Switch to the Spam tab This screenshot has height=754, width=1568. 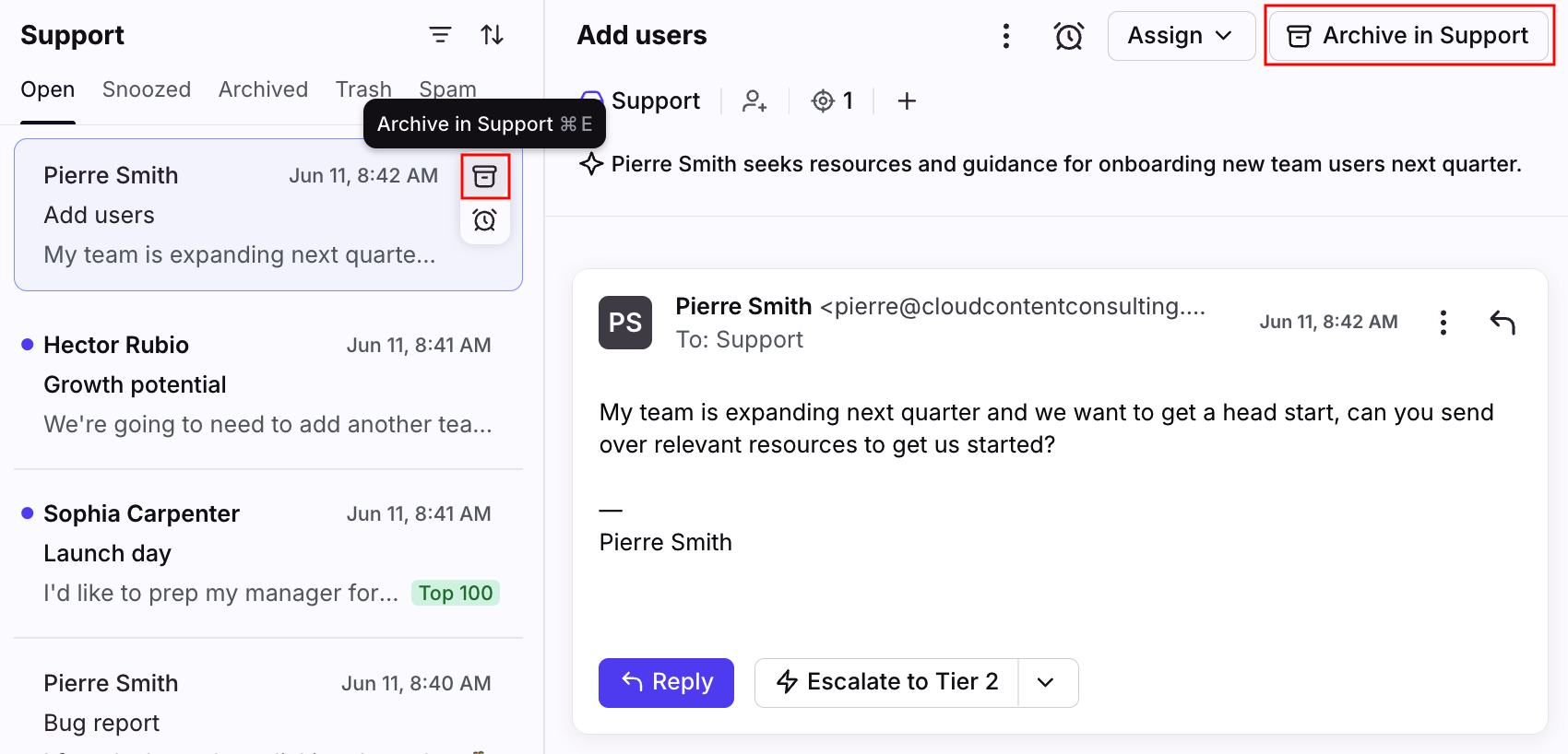point(447,90)
